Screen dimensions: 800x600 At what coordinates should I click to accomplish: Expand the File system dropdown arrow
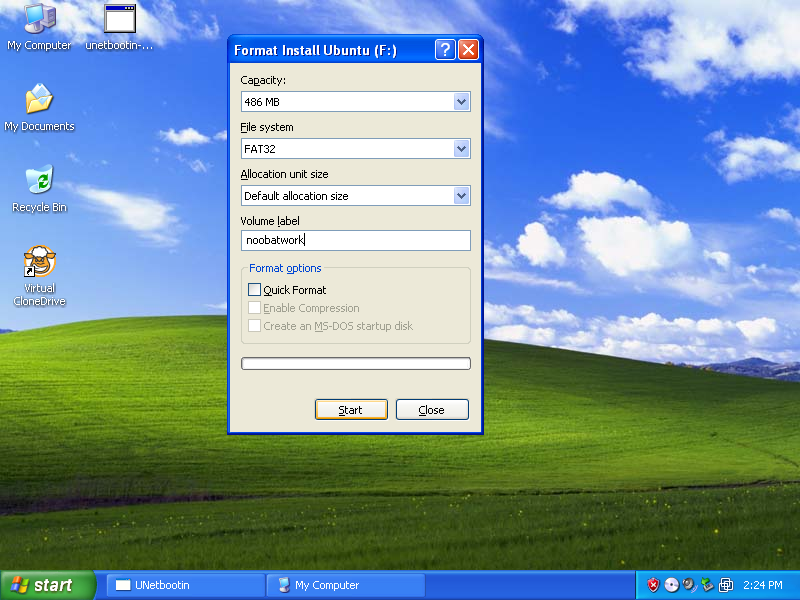pyautogui.click(x=461, y=148)
